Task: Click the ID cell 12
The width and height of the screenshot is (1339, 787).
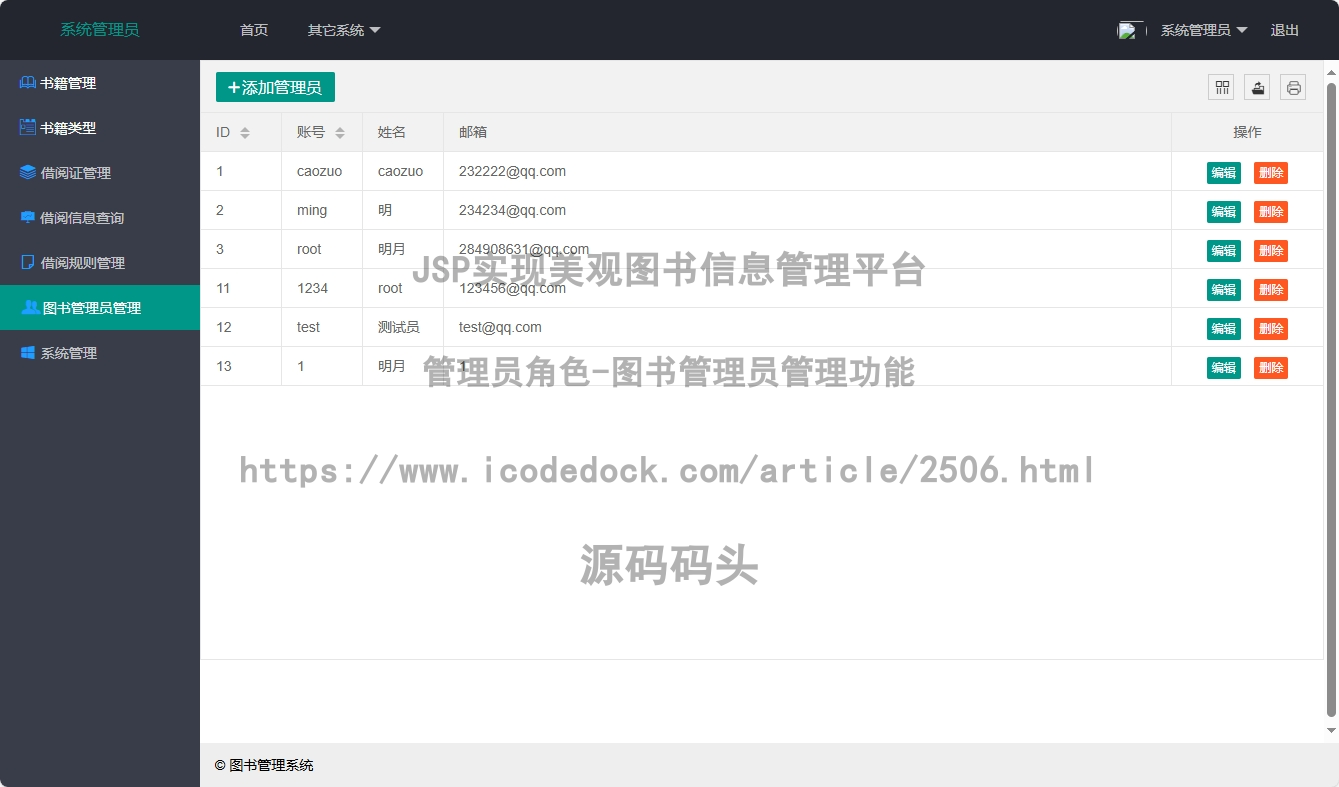Action: click(241, 327)
